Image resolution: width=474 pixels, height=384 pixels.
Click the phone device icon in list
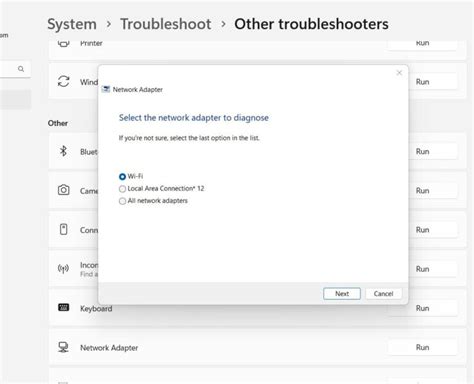click(x=63, y=229)
